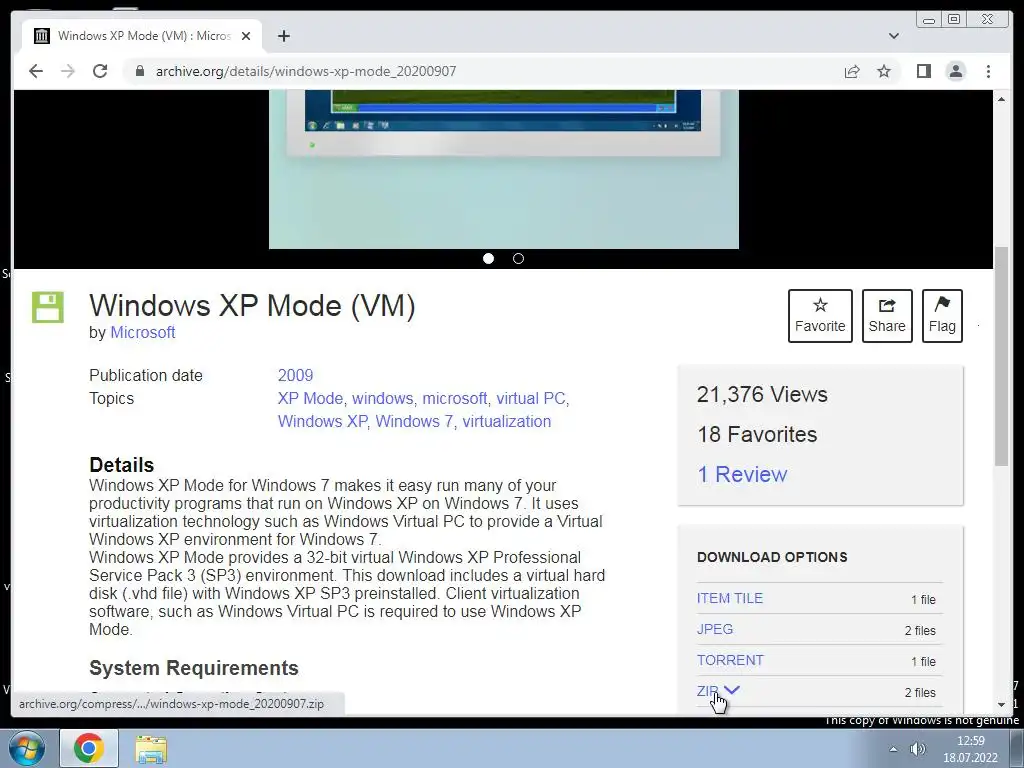
Task: Select the second carousel dot
Action: [519, 259]
